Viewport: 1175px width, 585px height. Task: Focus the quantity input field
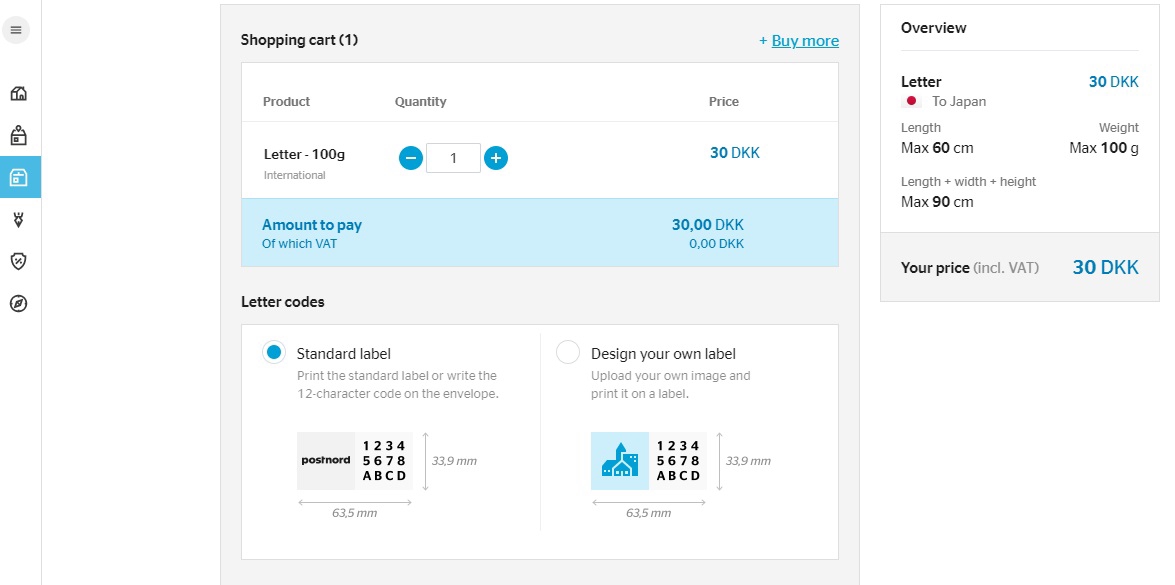(453, 158)
